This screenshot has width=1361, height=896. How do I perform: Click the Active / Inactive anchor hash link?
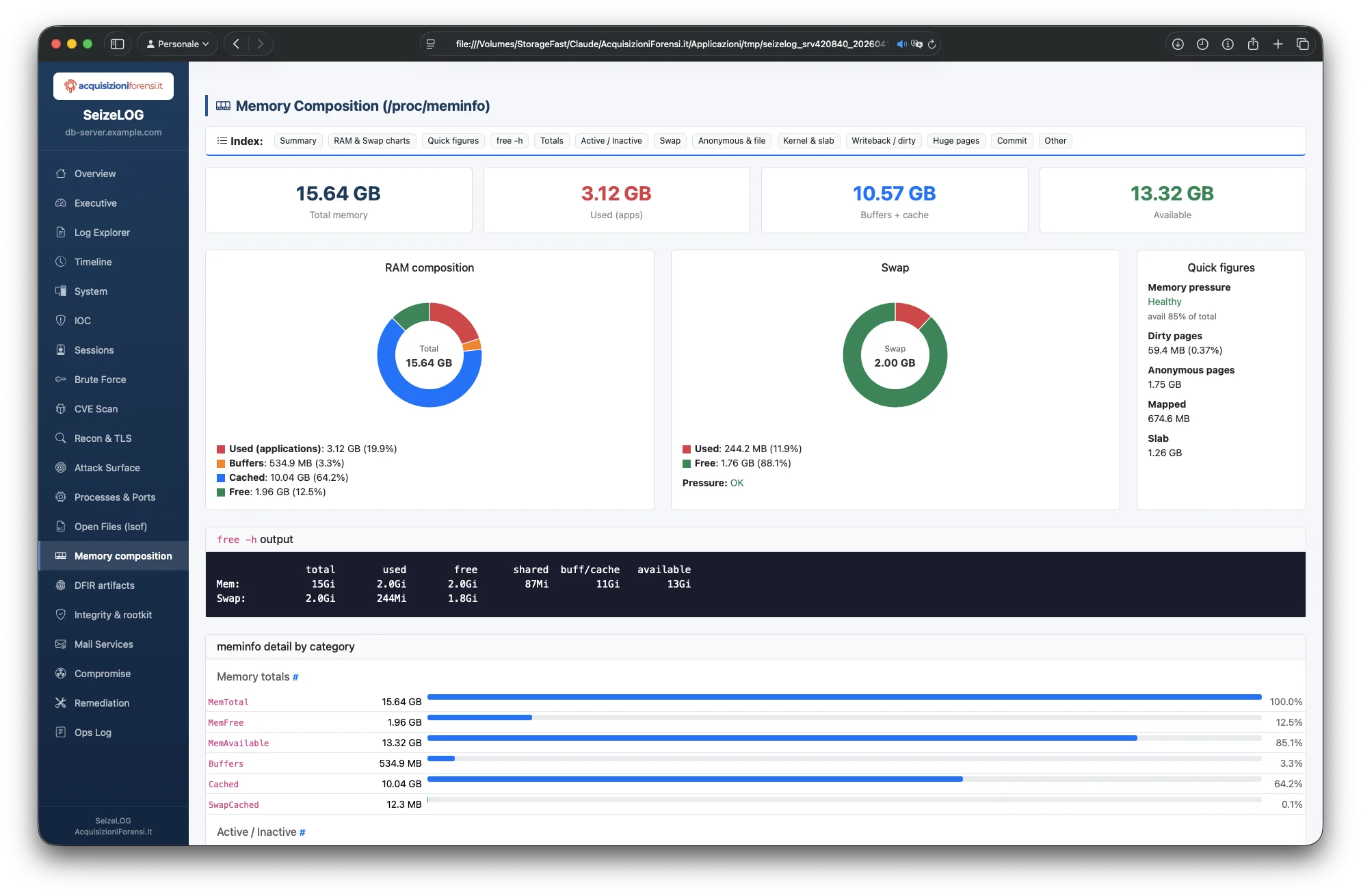point(302,832)
